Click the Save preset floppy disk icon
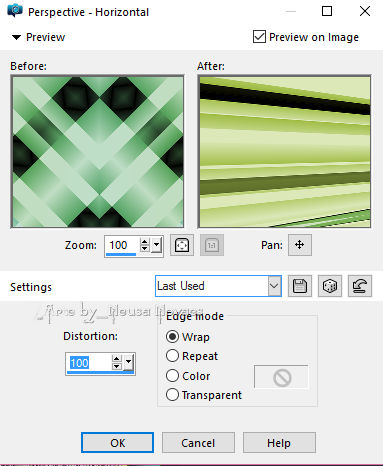This screenshot has height=466, width=383. point(300,286)
